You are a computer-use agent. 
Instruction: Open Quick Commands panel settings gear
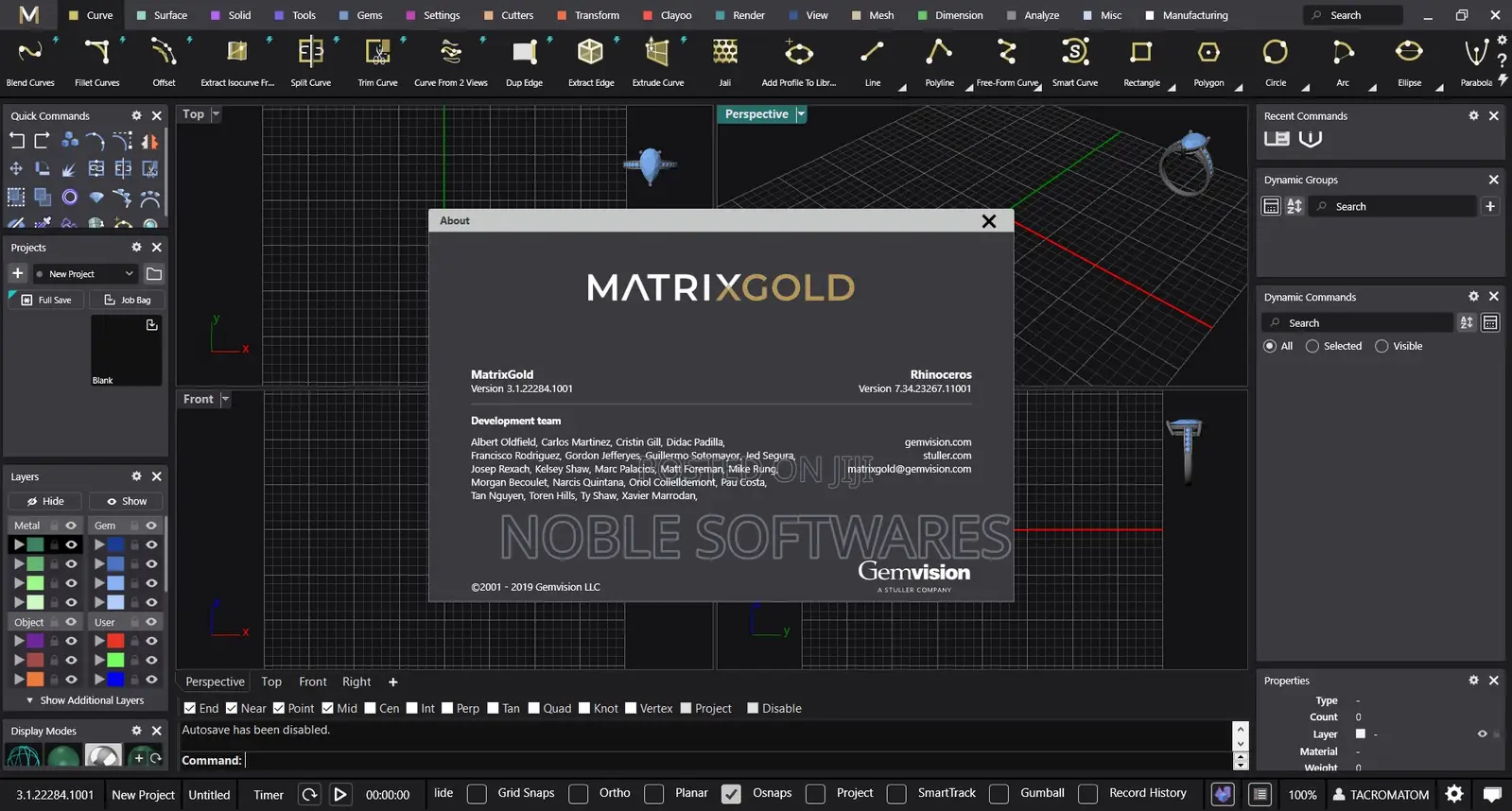pos(136,115)
